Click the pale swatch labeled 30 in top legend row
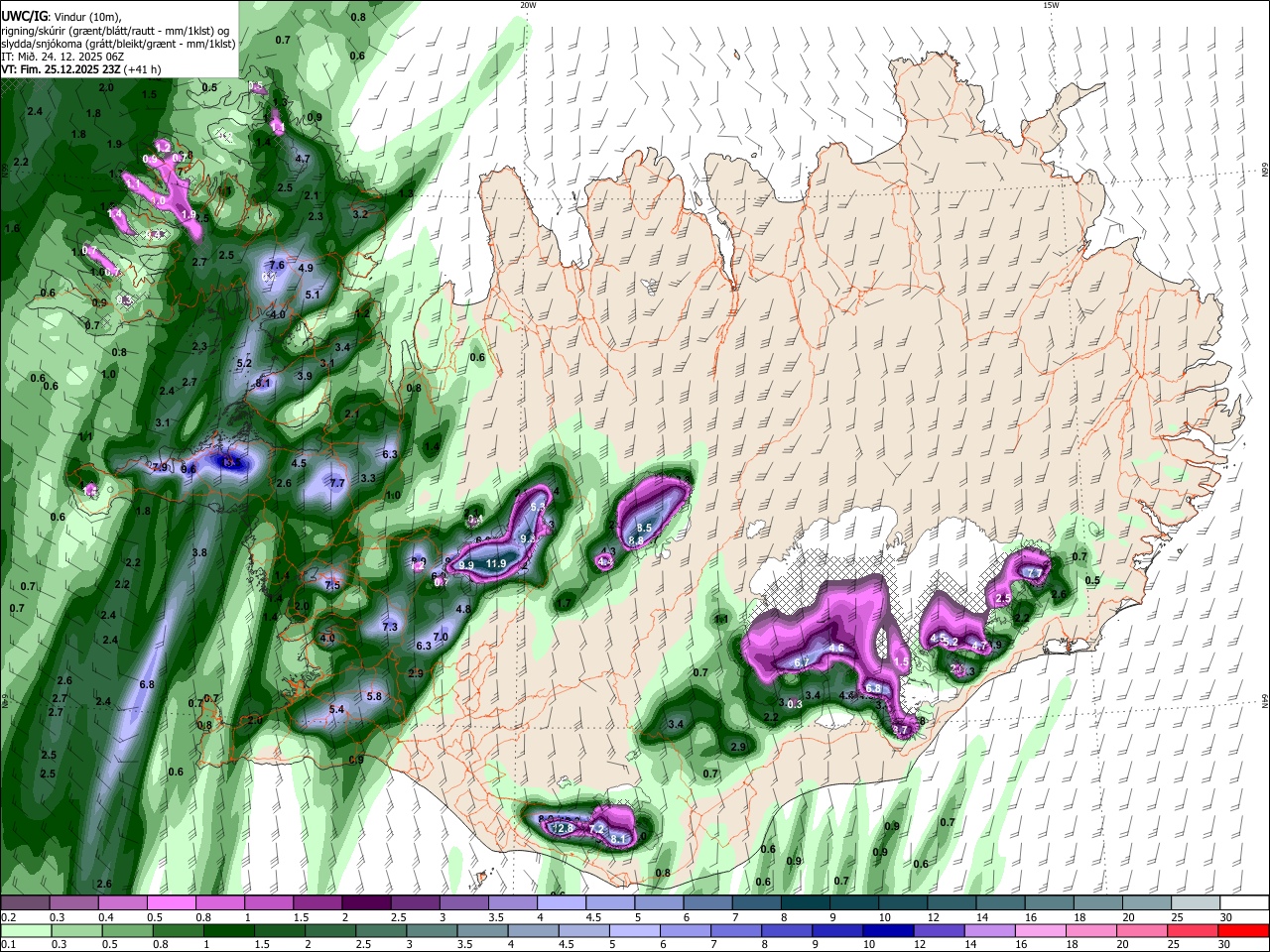The width and height of the screenshot is (1270, 952). tap(1244, 903)
